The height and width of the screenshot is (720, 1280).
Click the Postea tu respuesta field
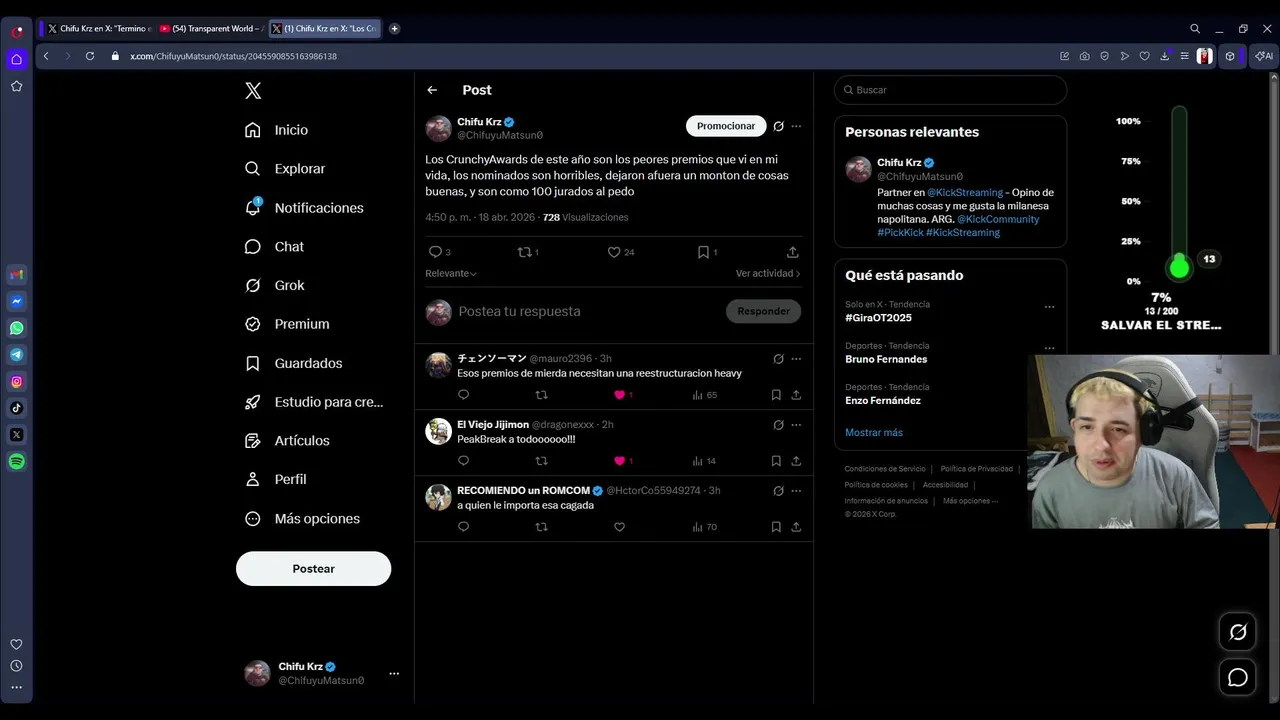pyautogui.click(x=585, y=311)
